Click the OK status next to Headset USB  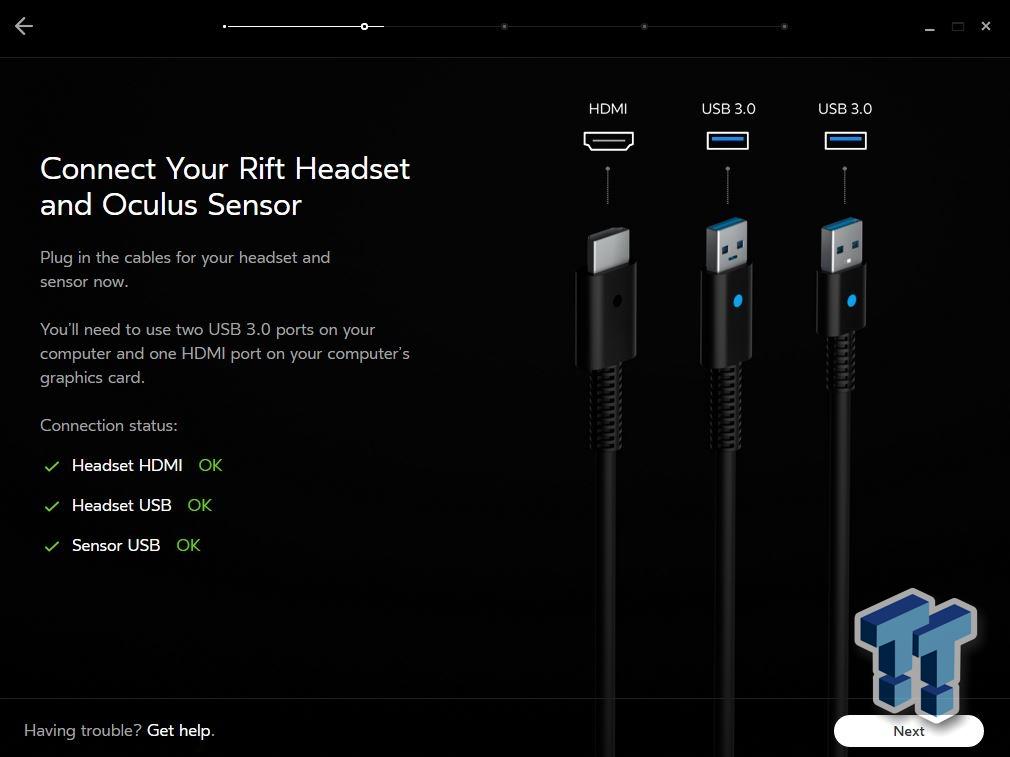point(199,505)
